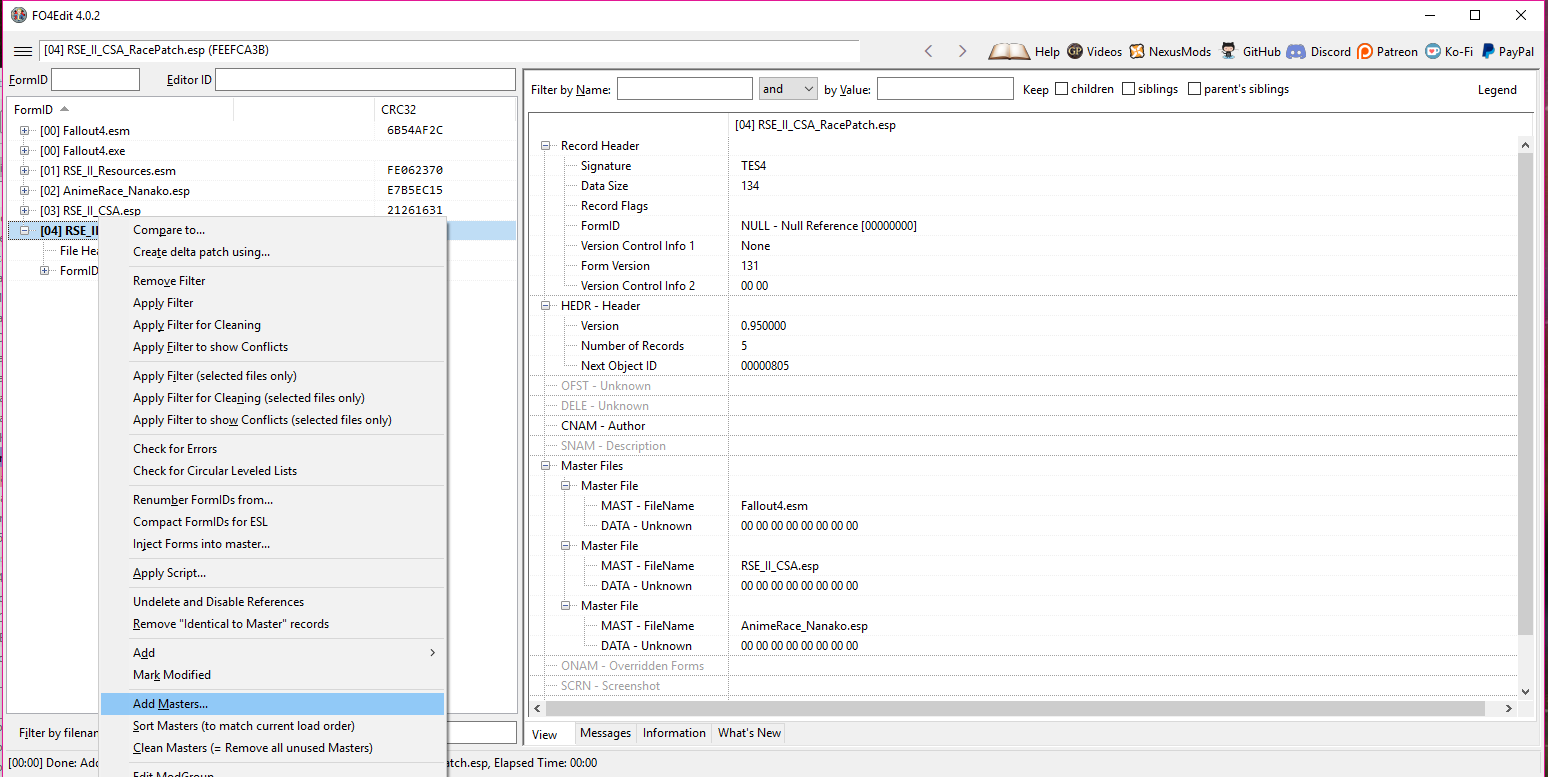Select Check for Errors menu entry
The width and height of the screenshot is (1548, 777).
[x=272, y=449]
